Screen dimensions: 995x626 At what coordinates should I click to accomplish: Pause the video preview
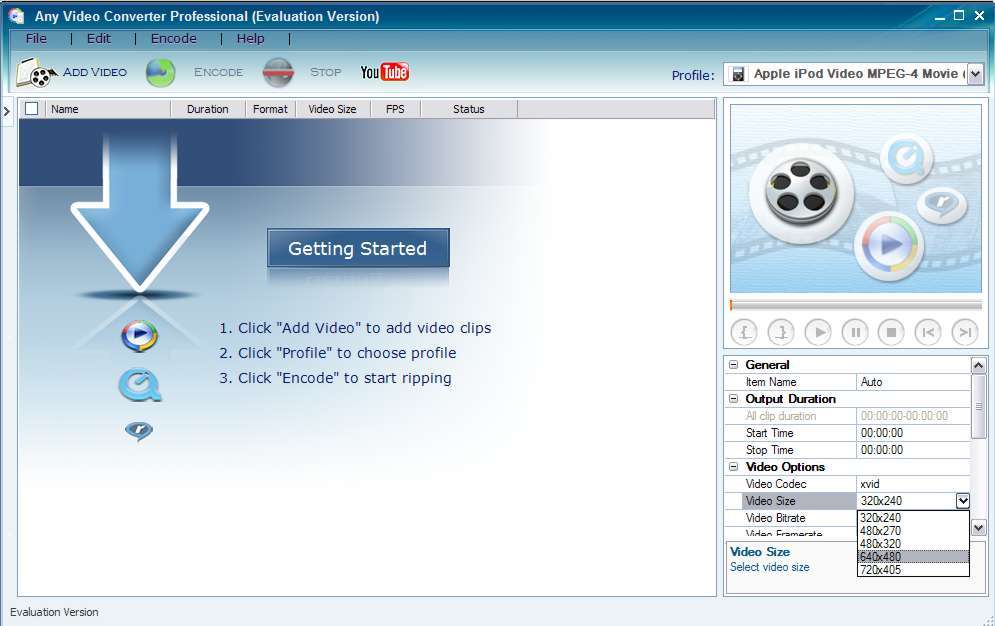pyautogui.click(x=854, y=332)
